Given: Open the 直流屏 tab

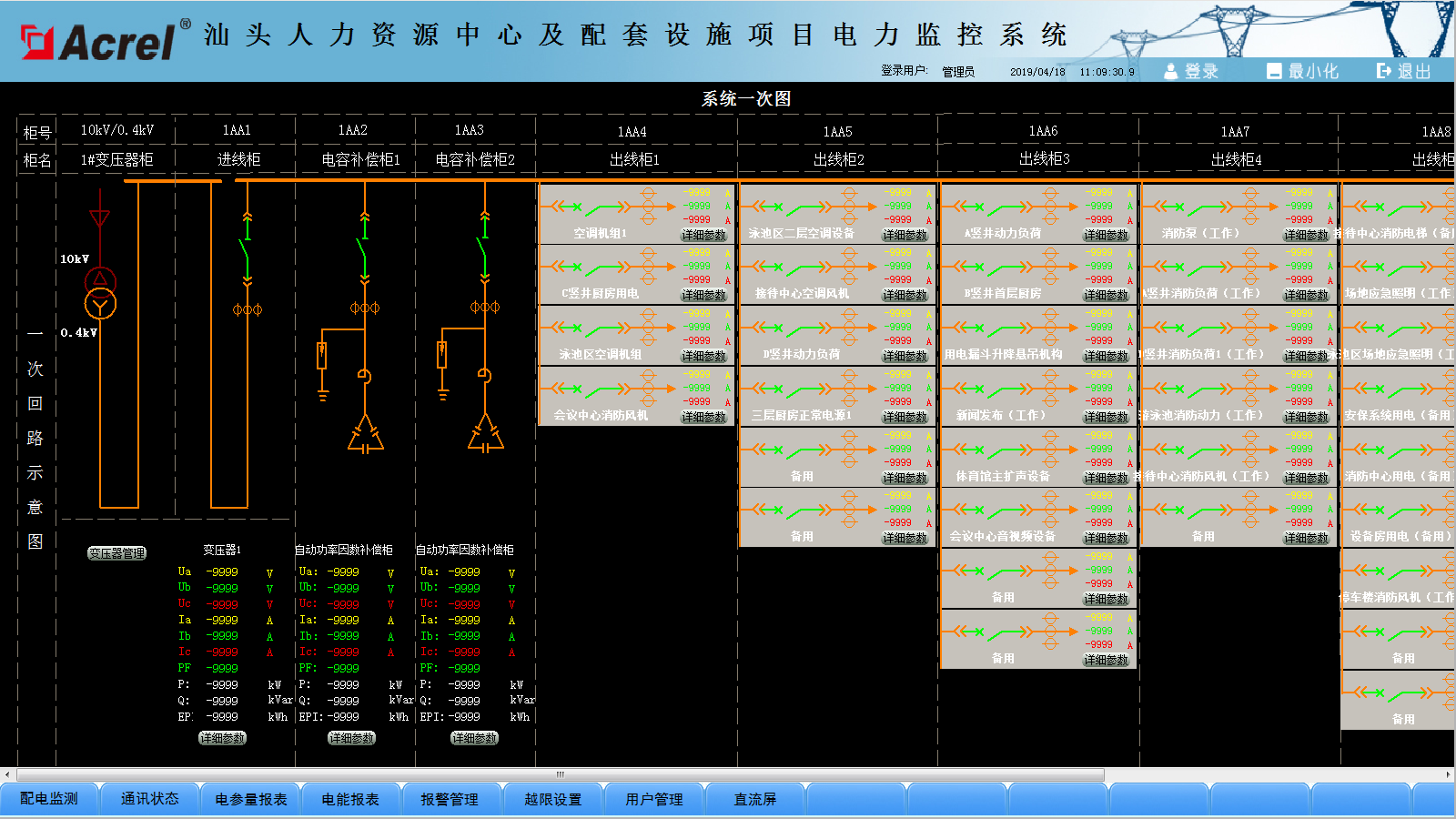Looking at the screenshot, I should (x=755, y=799).
